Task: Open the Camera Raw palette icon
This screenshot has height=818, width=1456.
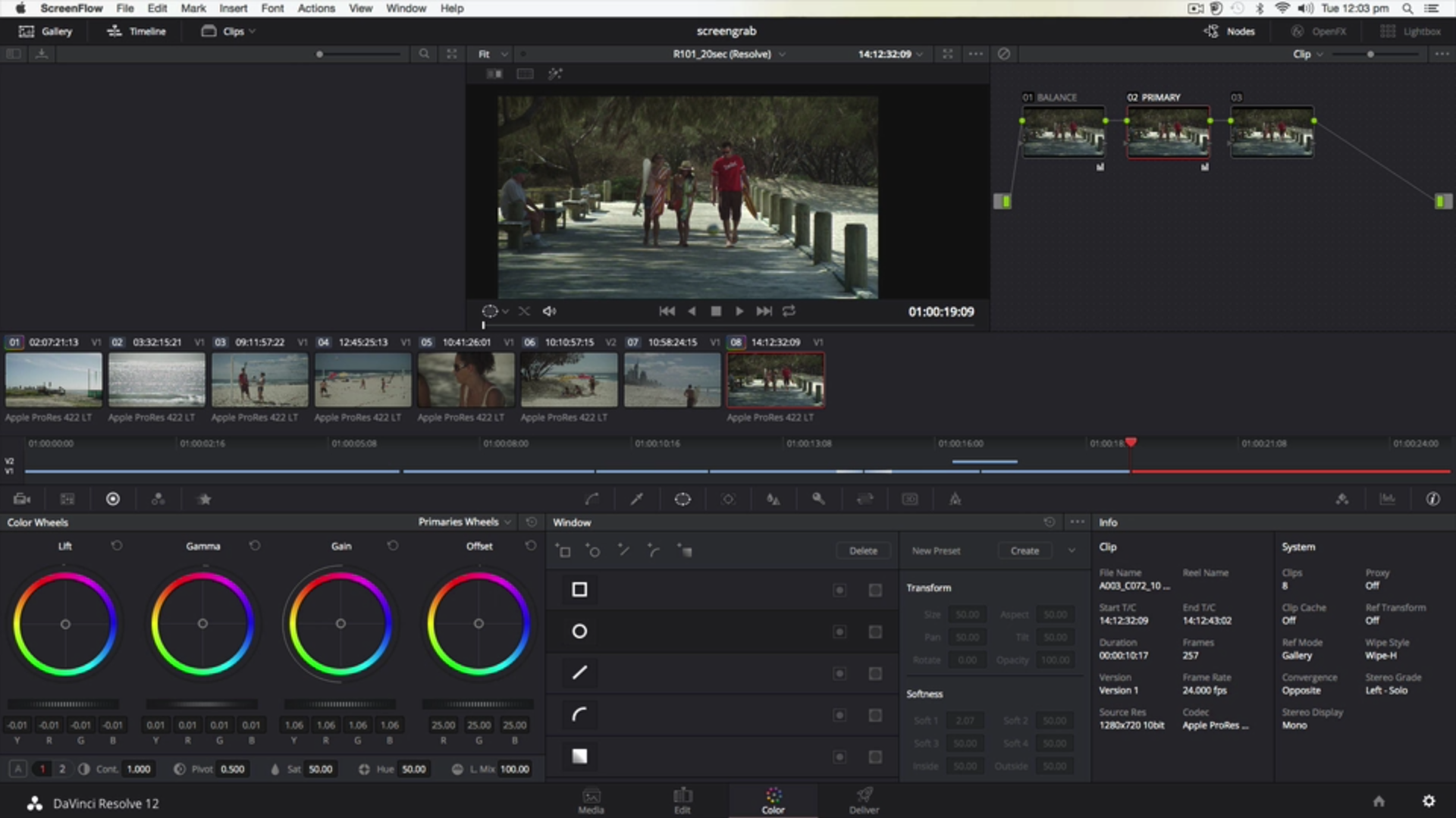Action: 22,499
